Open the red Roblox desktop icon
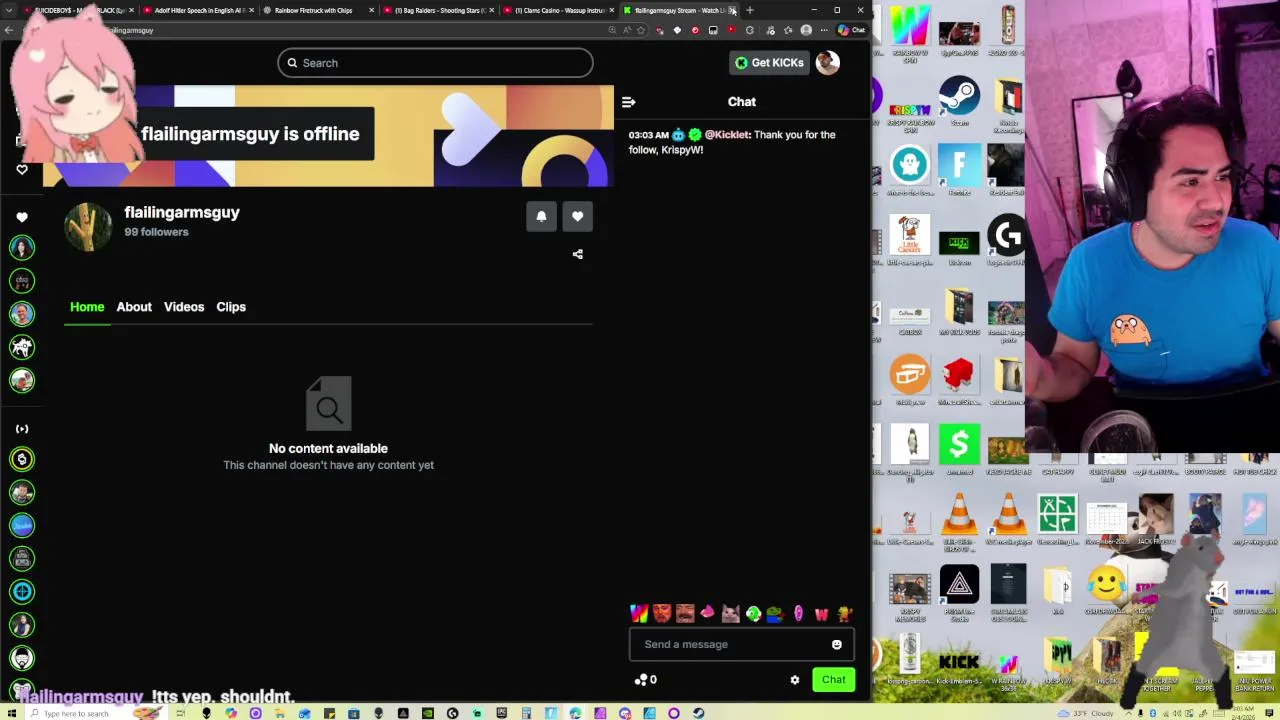The height and width of the screenshot is (720, 1280). click(959, 380)
